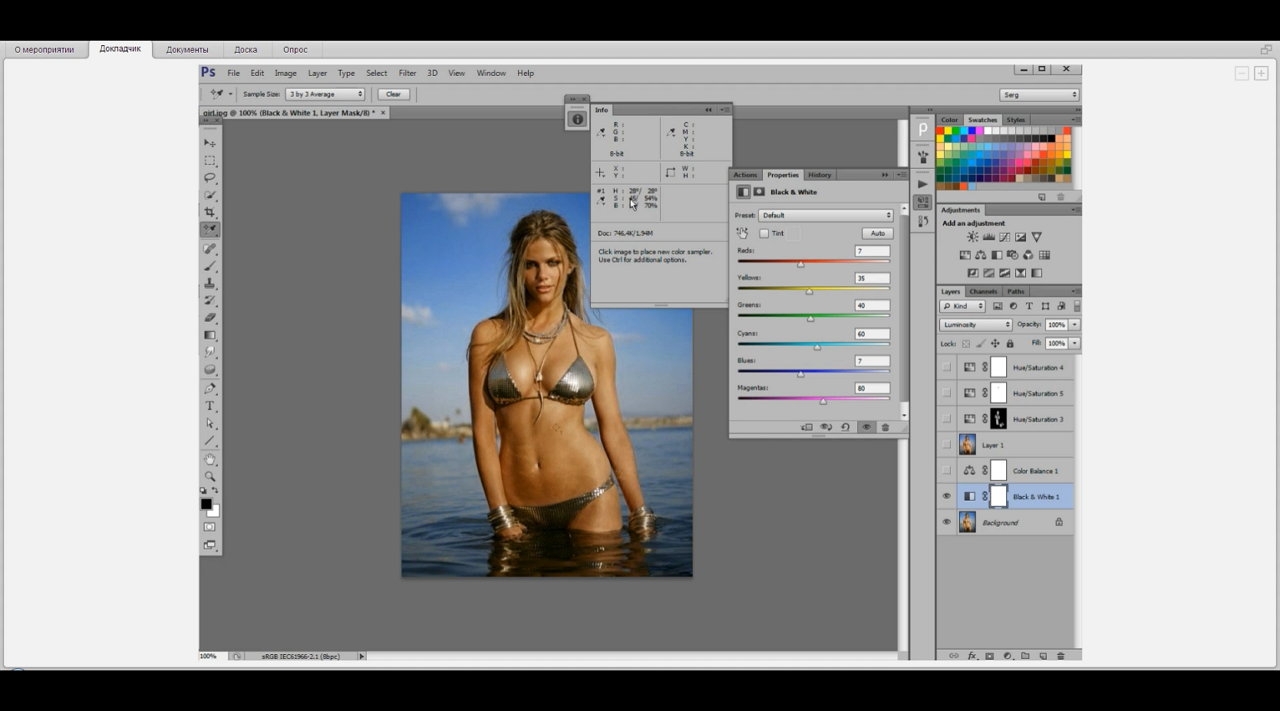Screen dimensions: 1280x711
Task: Select the Clone Stamp tool
Action: pos(210,283)
